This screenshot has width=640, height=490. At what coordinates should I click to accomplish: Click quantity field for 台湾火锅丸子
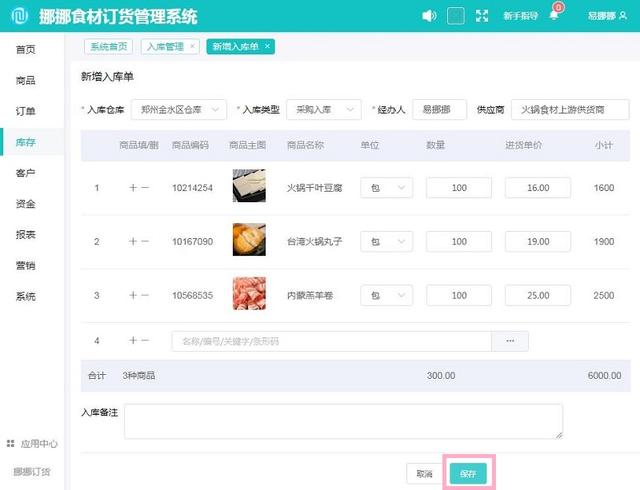point(459,242)
